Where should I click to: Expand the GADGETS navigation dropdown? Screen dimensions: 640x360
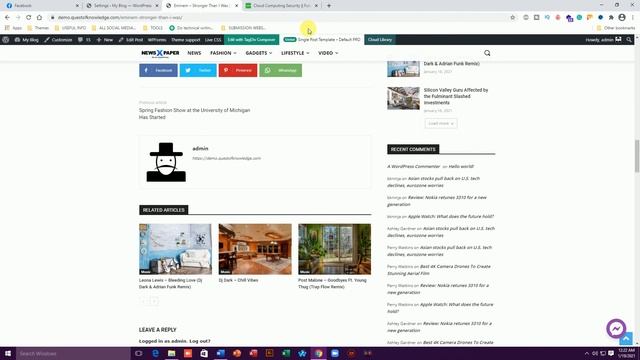point(259,53)
